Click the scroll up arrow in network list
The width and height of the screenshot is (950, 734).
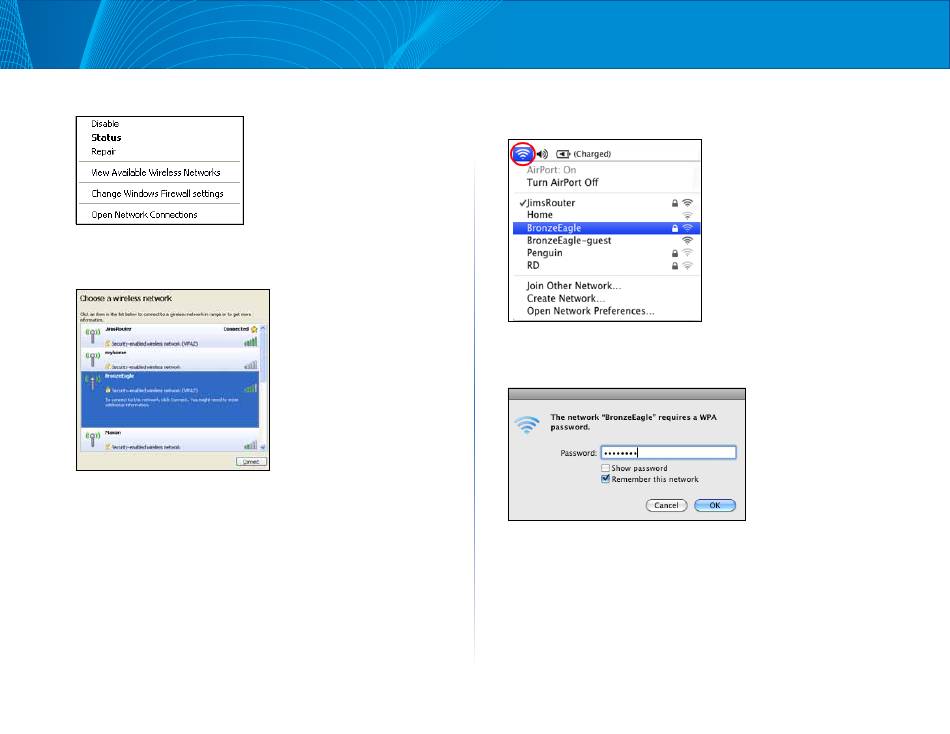(x=263, y=328)
